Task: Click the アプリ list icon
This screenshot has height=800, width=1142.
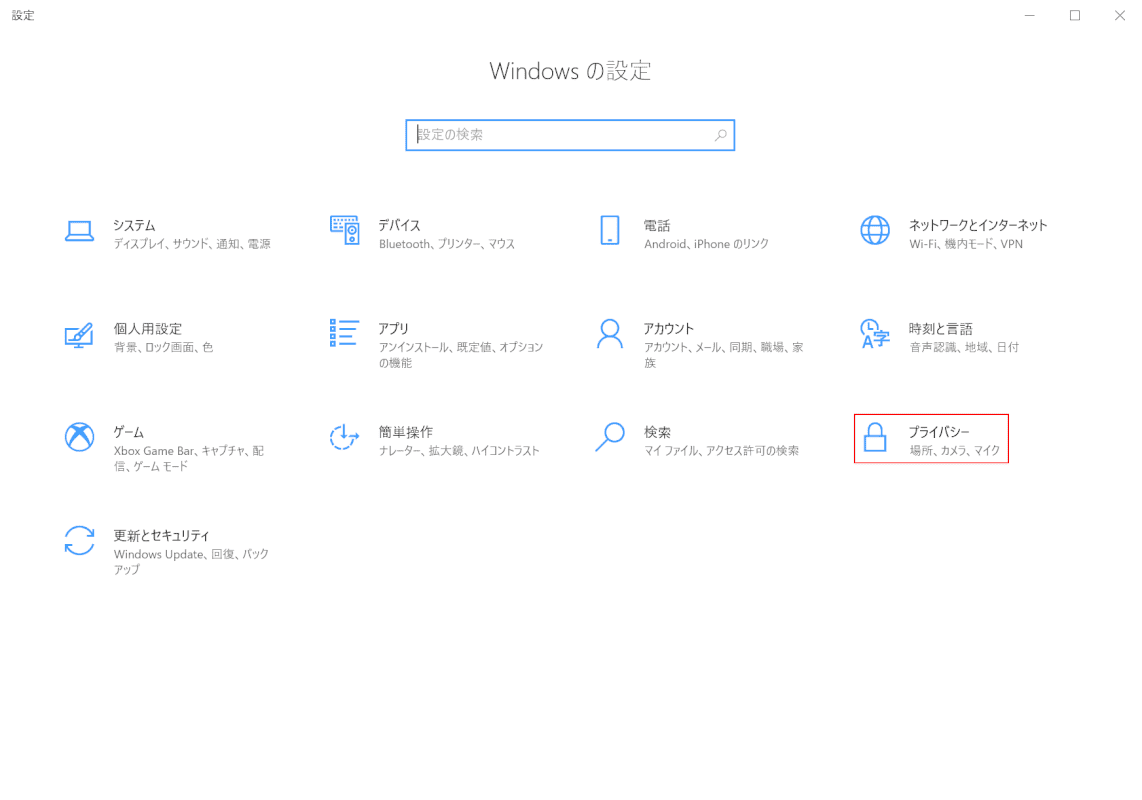Action: (344, 333)
